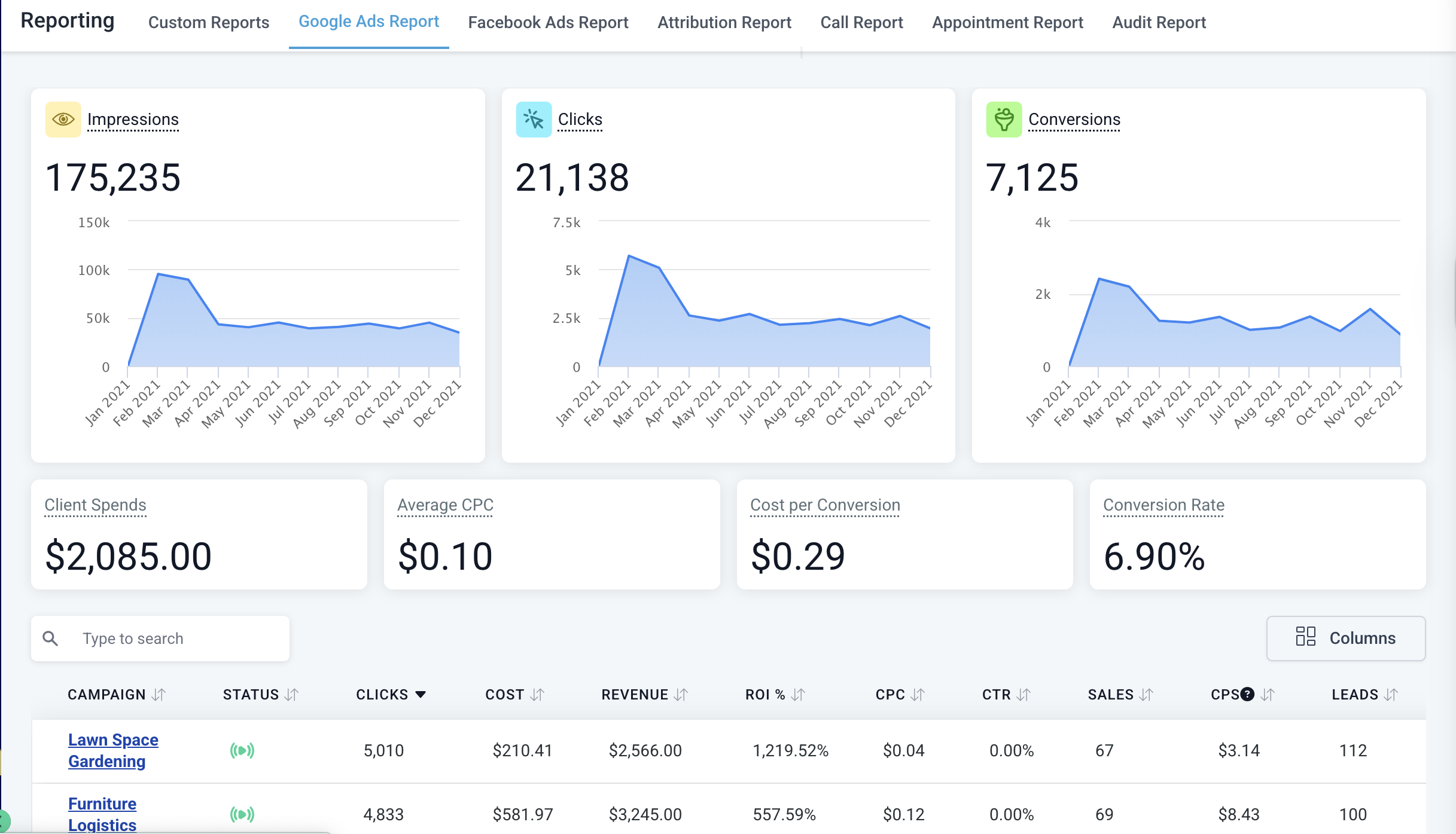The image size is (1456, 834).
Task: Click the CPS help question-mark icon
Action: 1247,694
